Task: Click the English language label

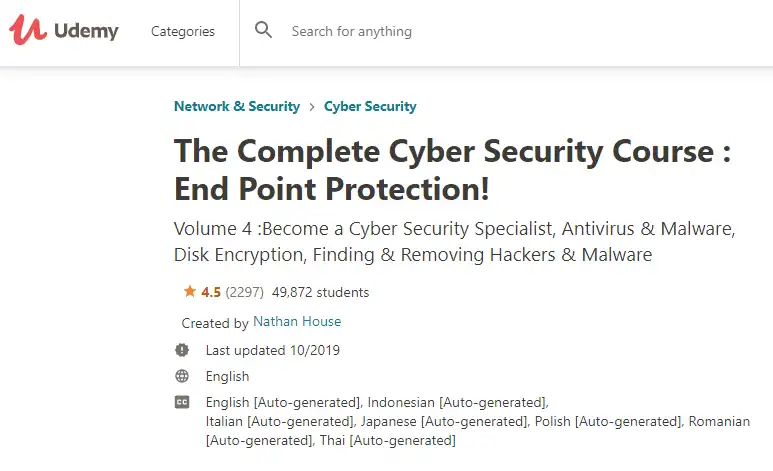Action: click(227, 376)
